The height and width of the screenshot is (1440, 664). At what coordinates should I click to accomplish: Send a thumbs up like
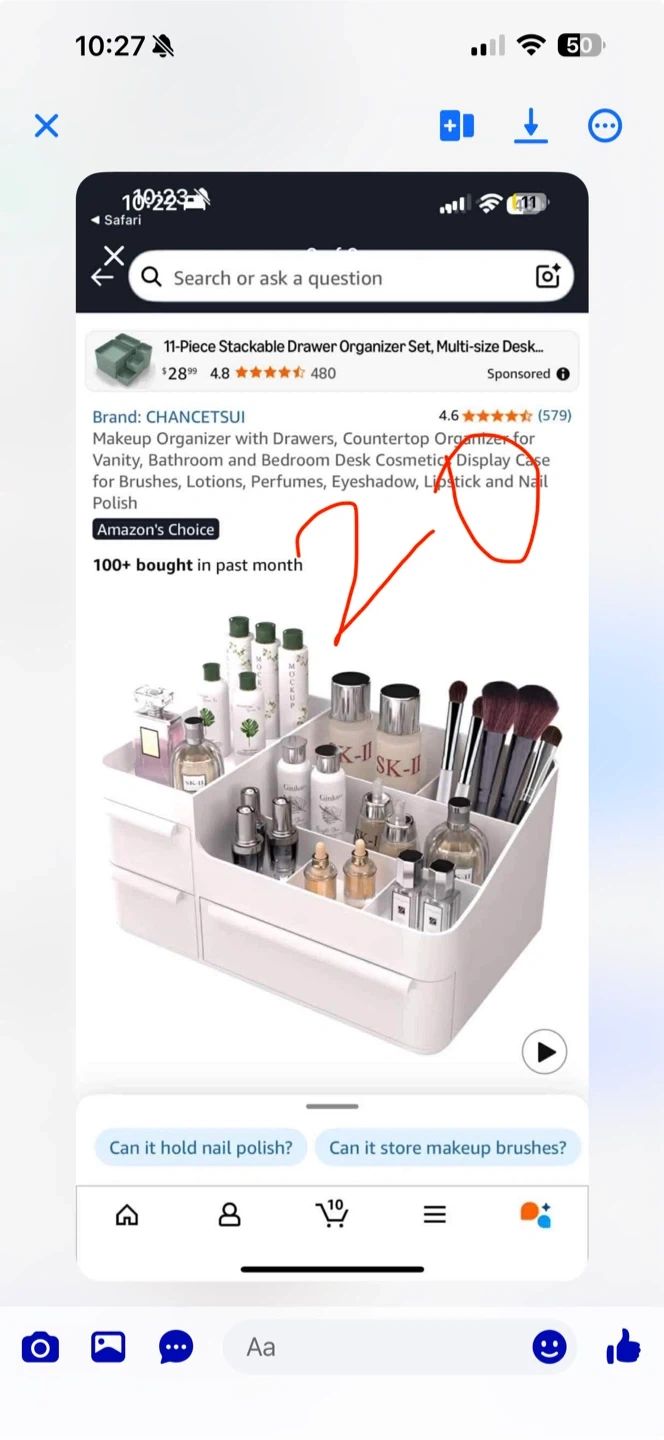(624, 1347)
